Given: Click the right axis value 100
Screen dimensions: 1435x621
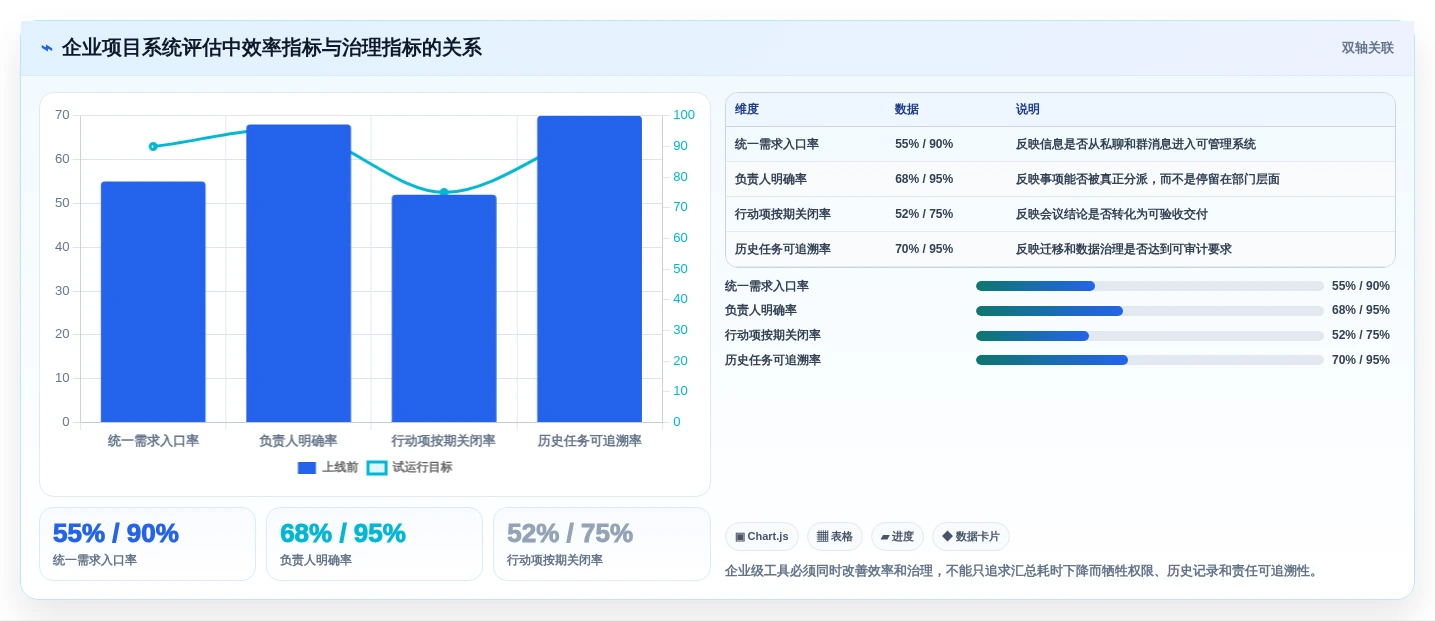Looking at the screenshot, I should click(x=684, y=115).
